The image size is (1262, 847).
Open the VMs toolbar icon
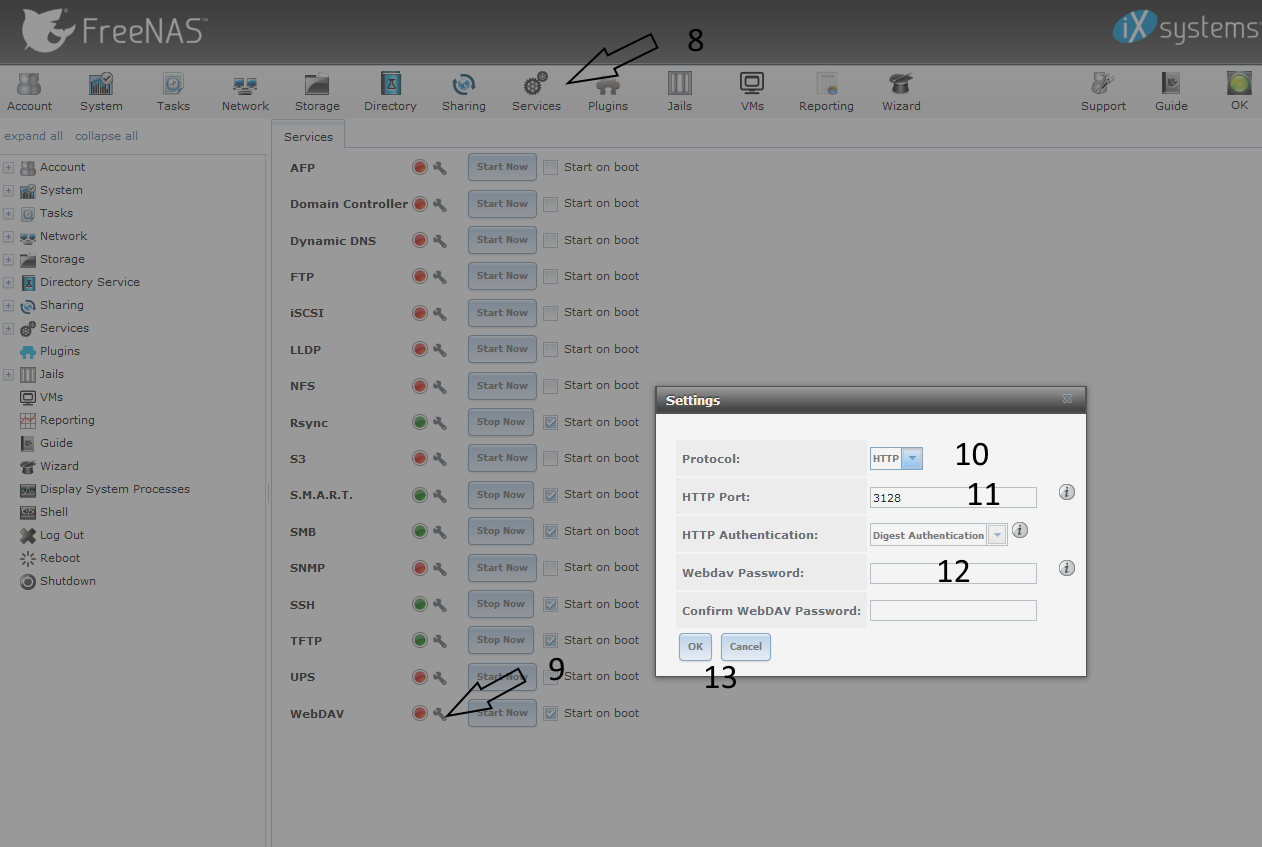click(752, 92)
